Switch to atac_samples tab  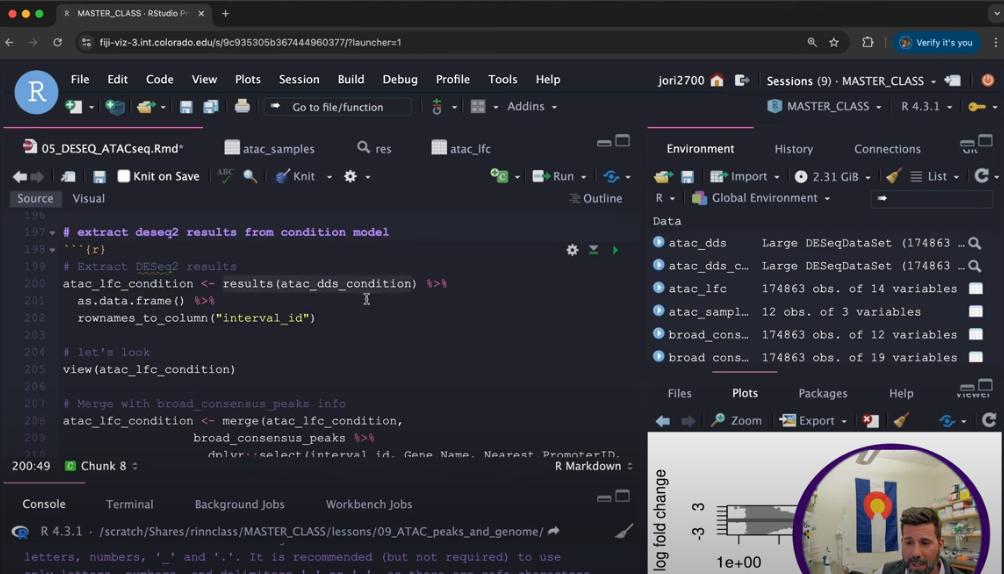click(x=270, y=149)
